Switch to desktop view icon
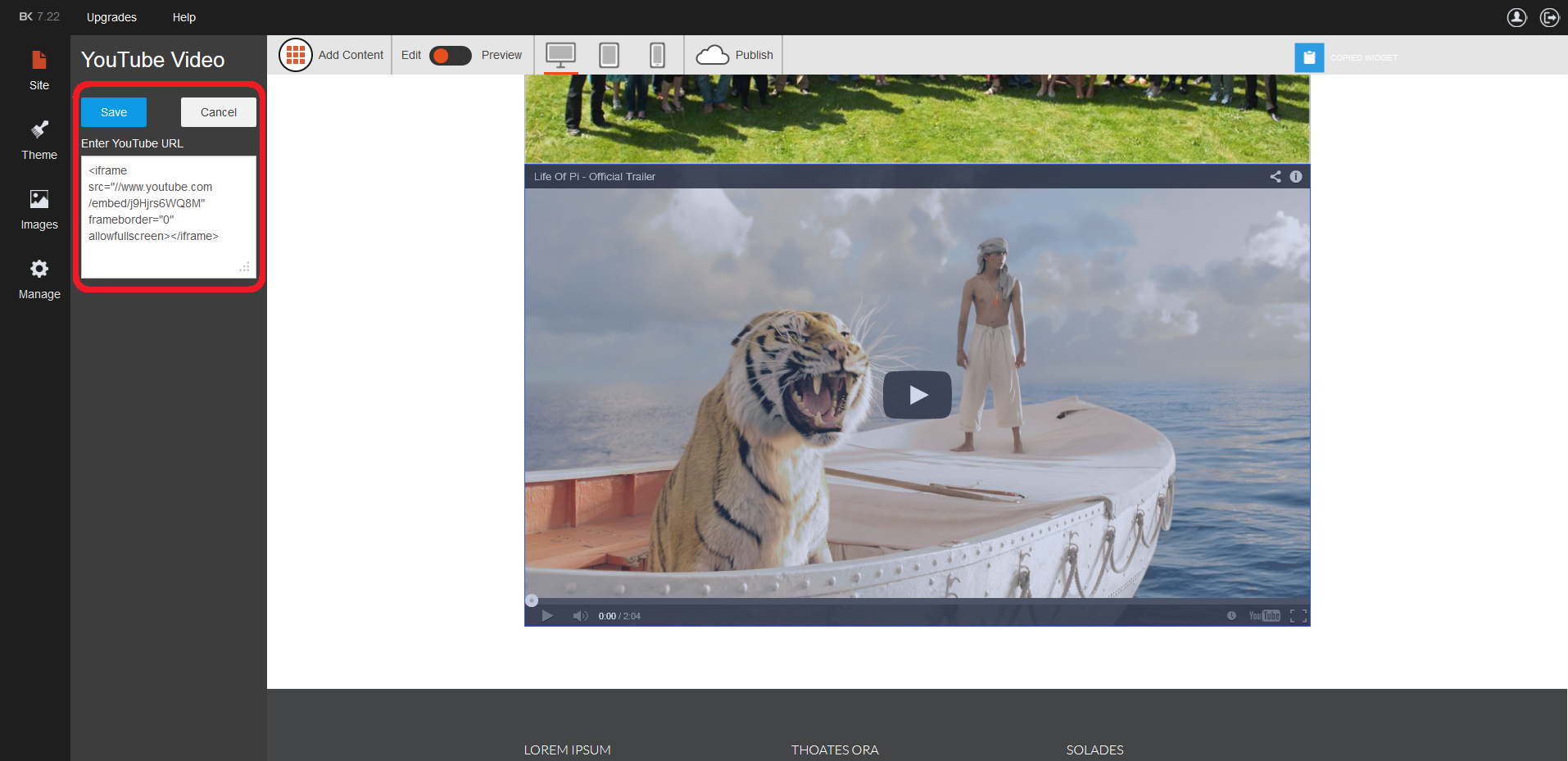Screen dimensions: 1568x761 [560, 55]
